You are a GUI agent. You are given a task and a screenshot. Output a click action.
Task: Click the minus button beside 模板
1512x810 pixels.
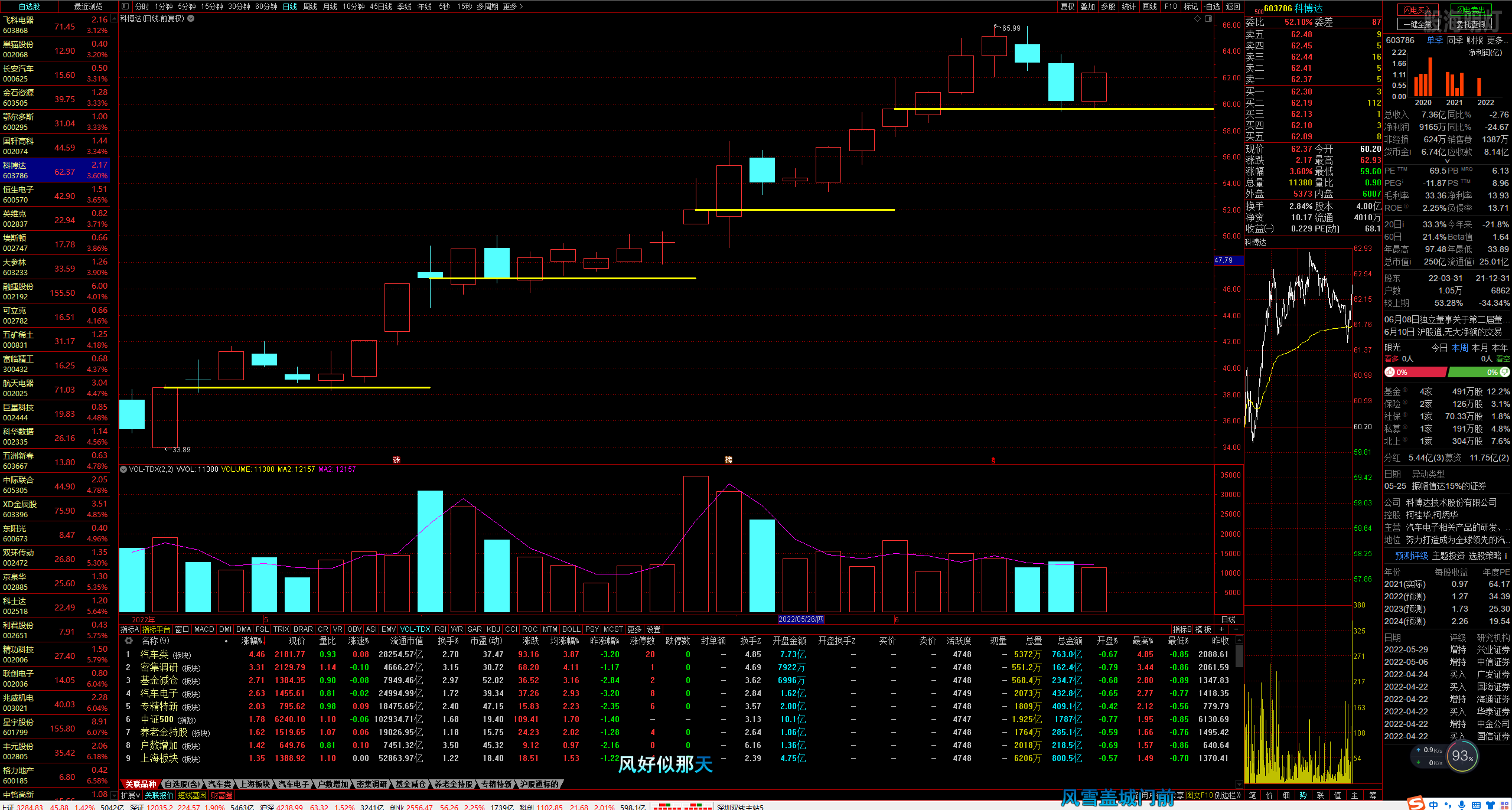[x=1236, y=629]
